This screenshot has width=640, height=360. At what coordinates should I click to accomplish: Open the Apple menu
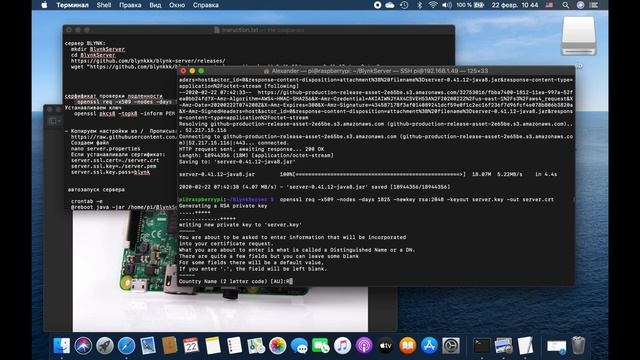coord(44,5)
